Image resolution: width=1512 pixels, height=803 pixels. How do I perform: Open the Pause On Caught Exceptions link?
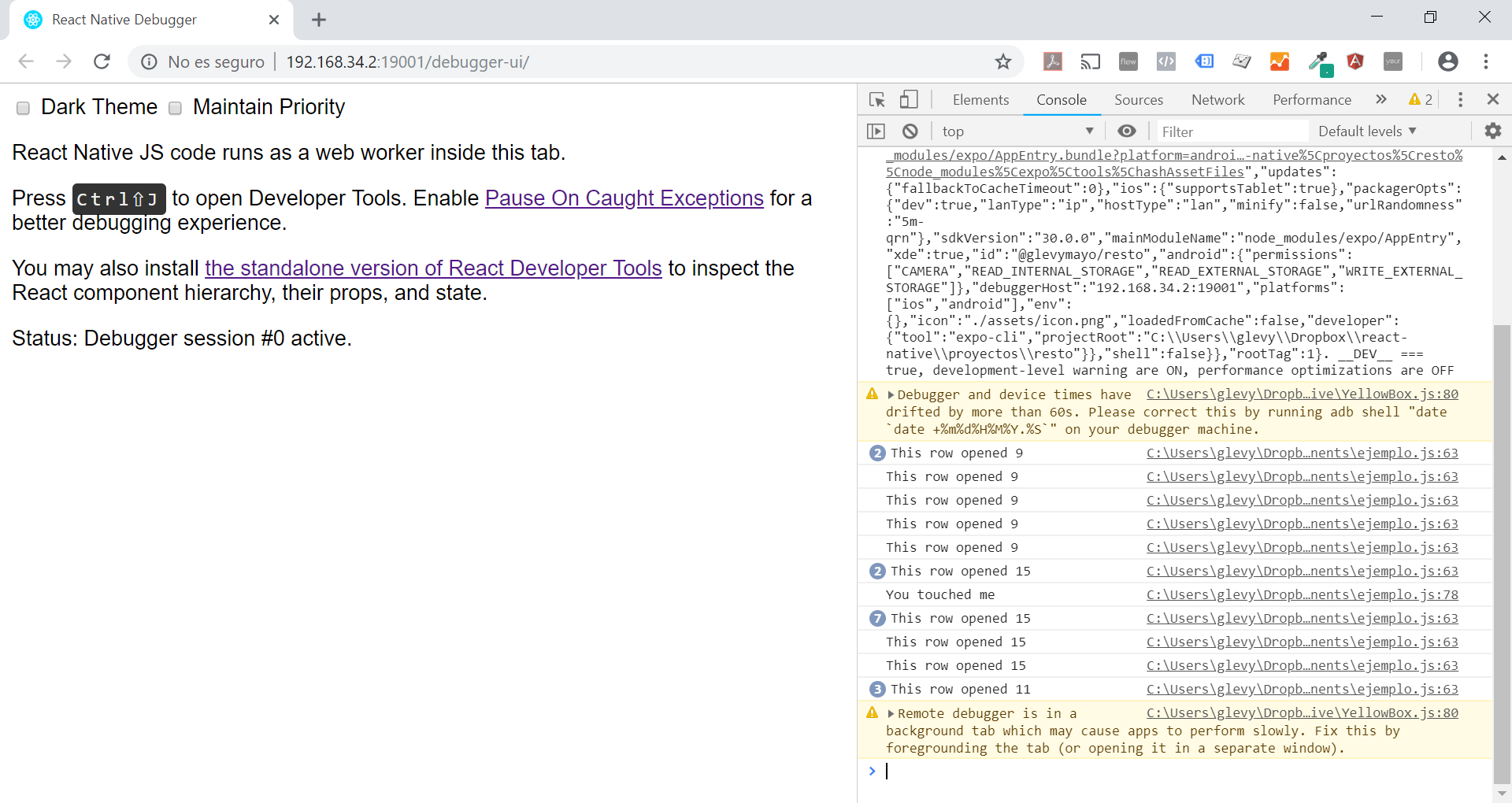624,198
